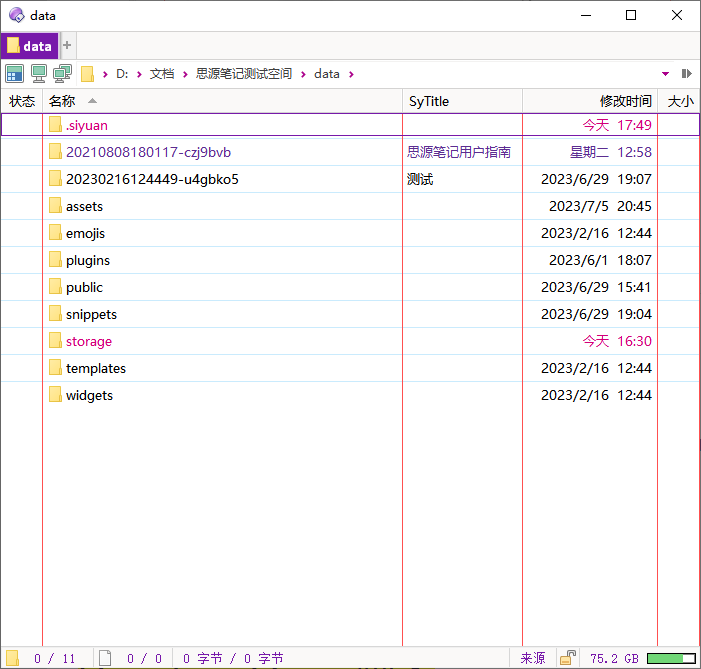Expand the arrow before the D: breadcrumb
This screenshot has width=701, height=669.
[106, 74]
